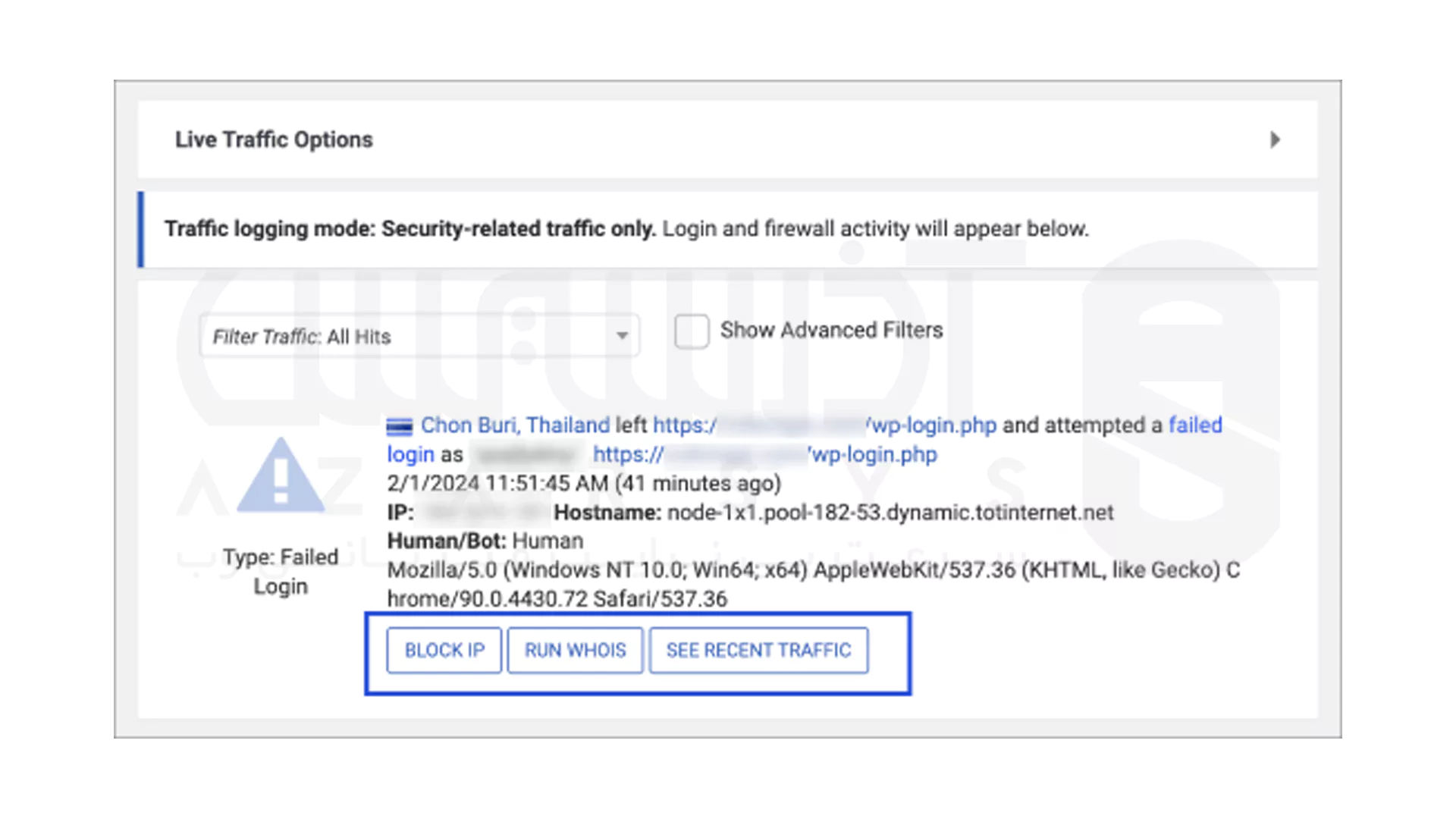Click the Type: Failed Login label
The image size is (1456, 819).
pos(281,571)
